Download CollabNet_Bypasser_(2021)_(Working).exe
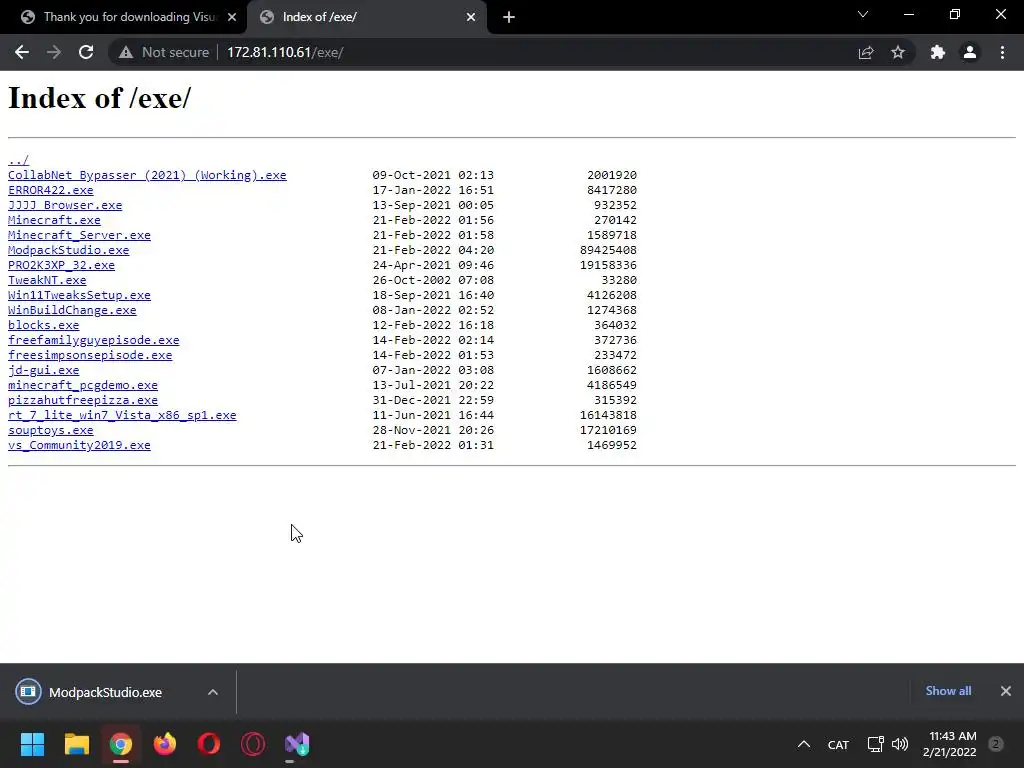Screen dimensions: 1024x768 click(x=147, y=175)
